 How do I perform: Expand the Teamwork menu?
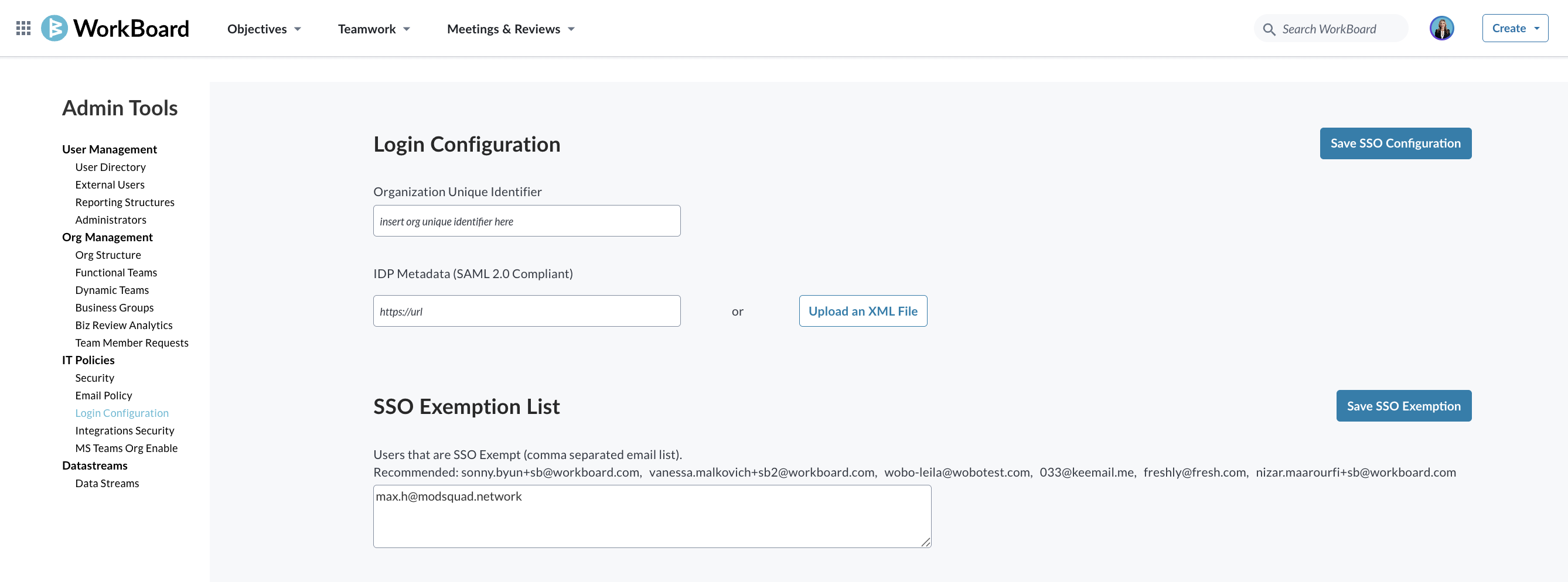374,29
